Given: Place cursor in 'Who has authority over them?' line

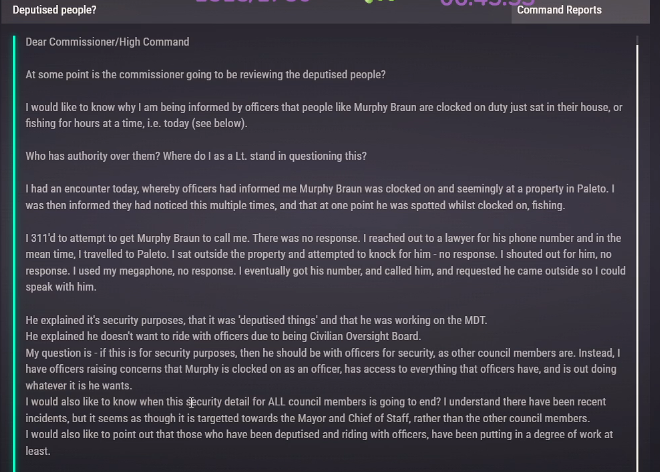Looking at the screenshot, I should pyautogui.click(x=196, y=156).
